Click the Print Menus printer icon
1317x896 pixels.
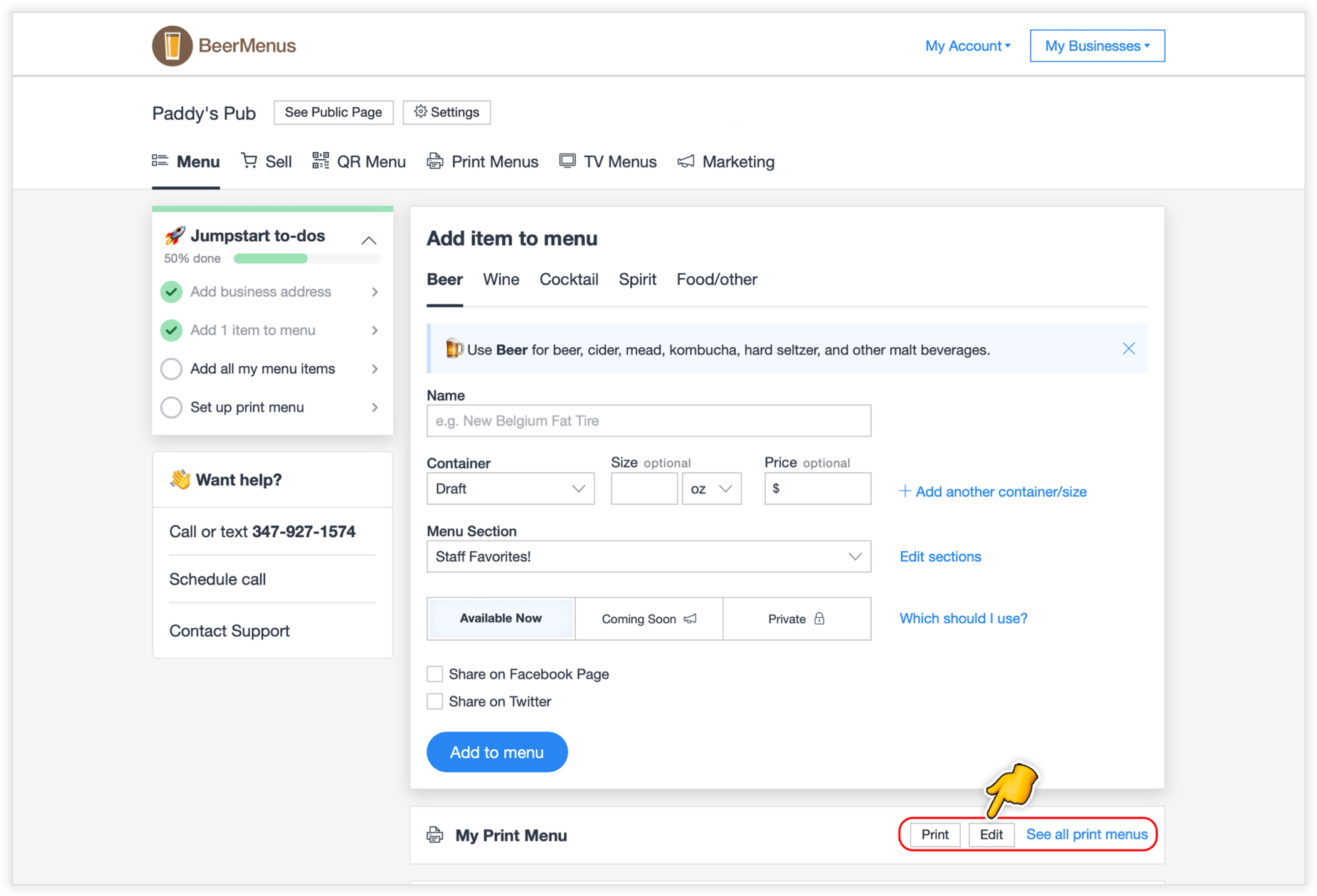(x=434, y=161)
